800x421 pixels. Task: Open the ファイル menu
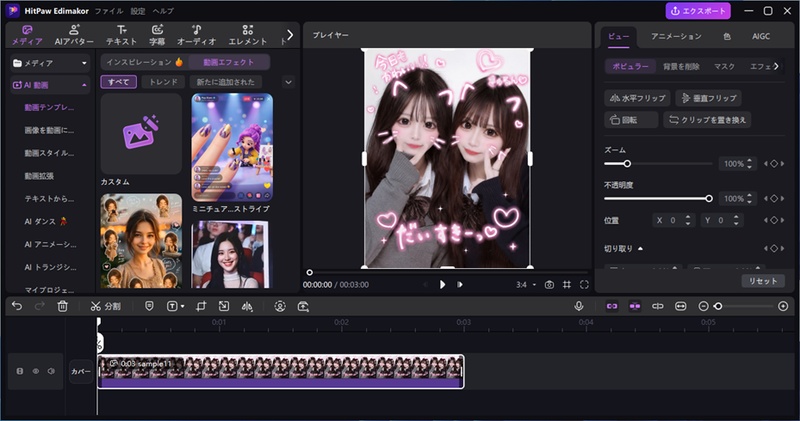click(x=109, y=11)
